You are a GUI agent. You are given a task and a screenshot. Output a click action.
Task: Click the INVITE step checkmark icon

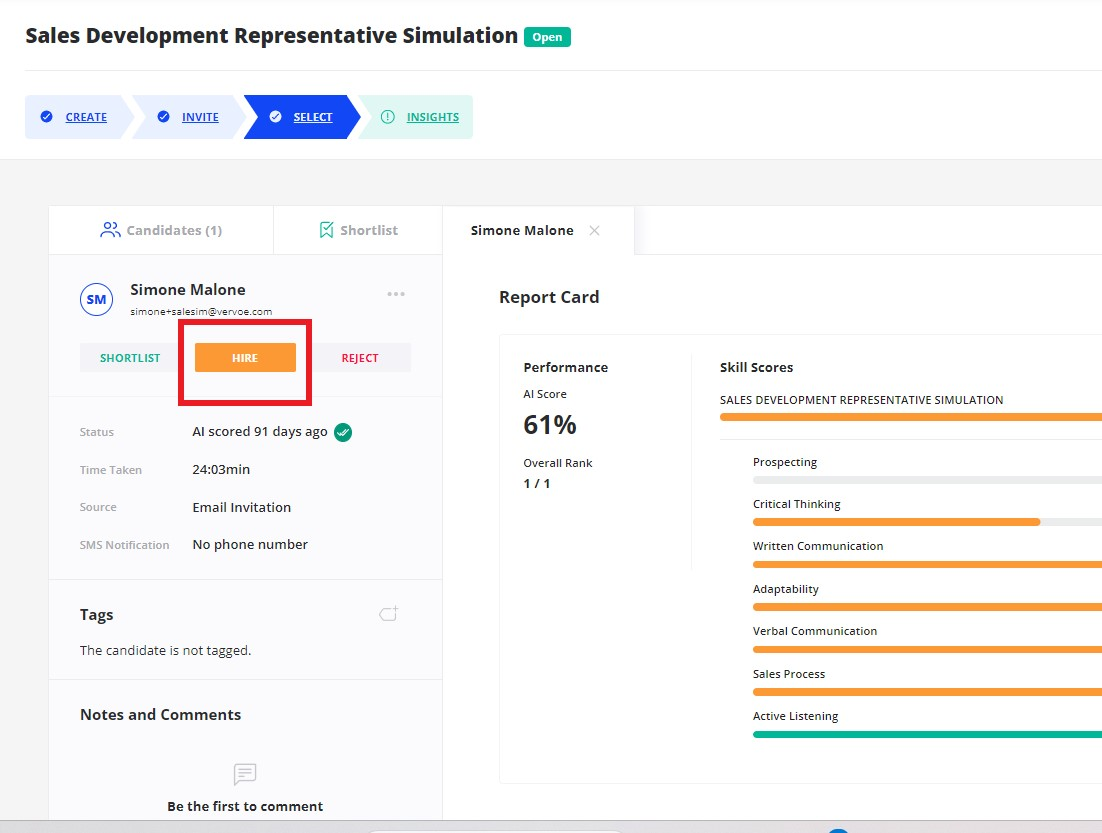(x=163, y=117)
